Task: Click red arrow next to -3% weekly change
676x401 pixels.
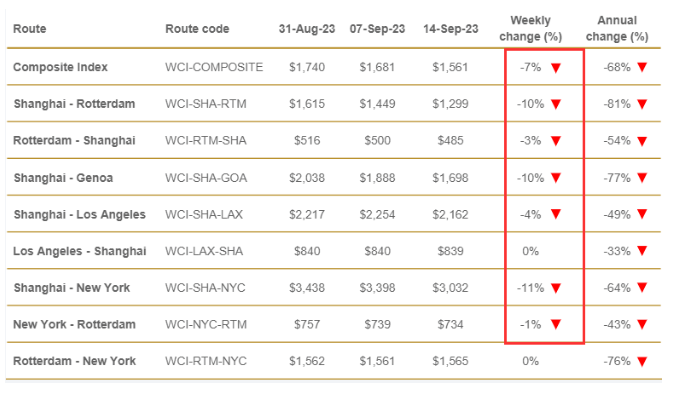Action: tap(556, 141)
